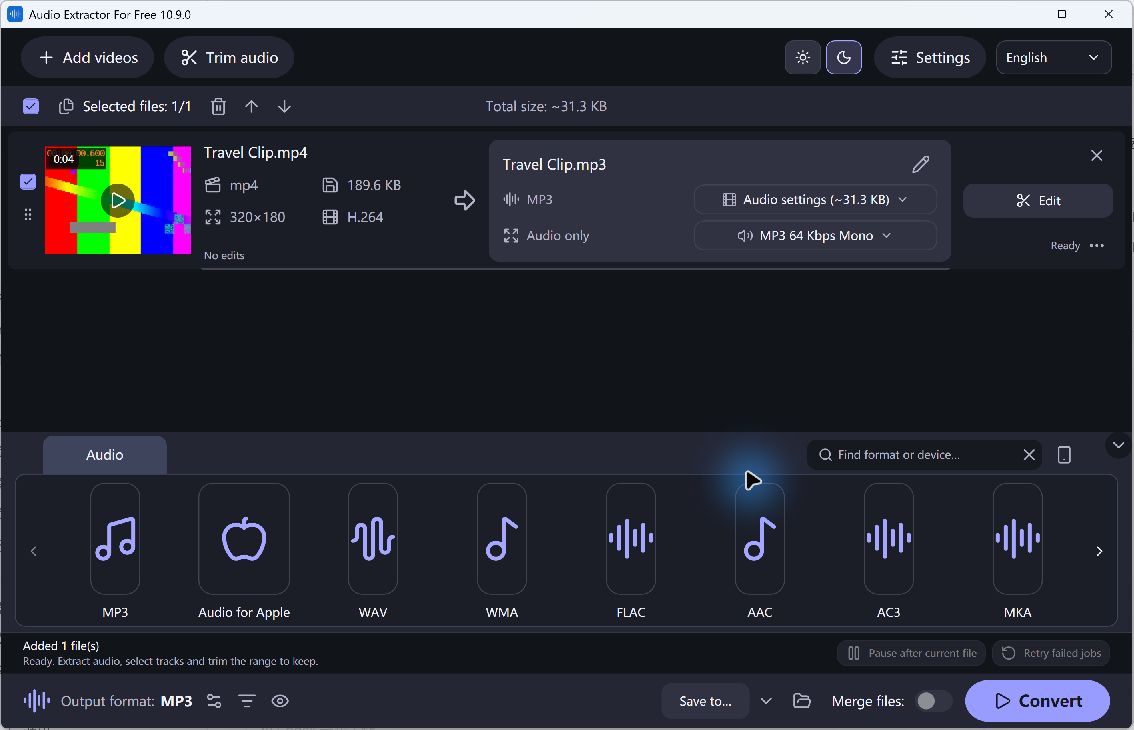Screen dimensions: 1134x730
Task: Rename output file with pencil icon
Action: 921,164
